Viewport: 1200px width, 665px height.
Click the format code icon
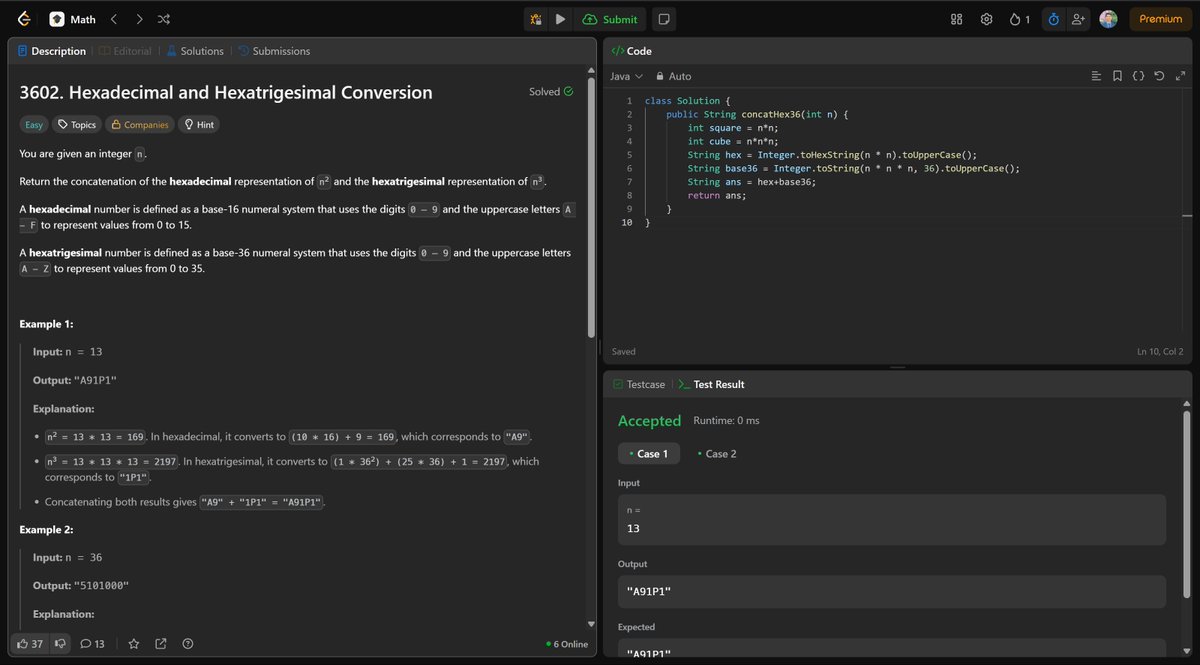[1096, 76]
